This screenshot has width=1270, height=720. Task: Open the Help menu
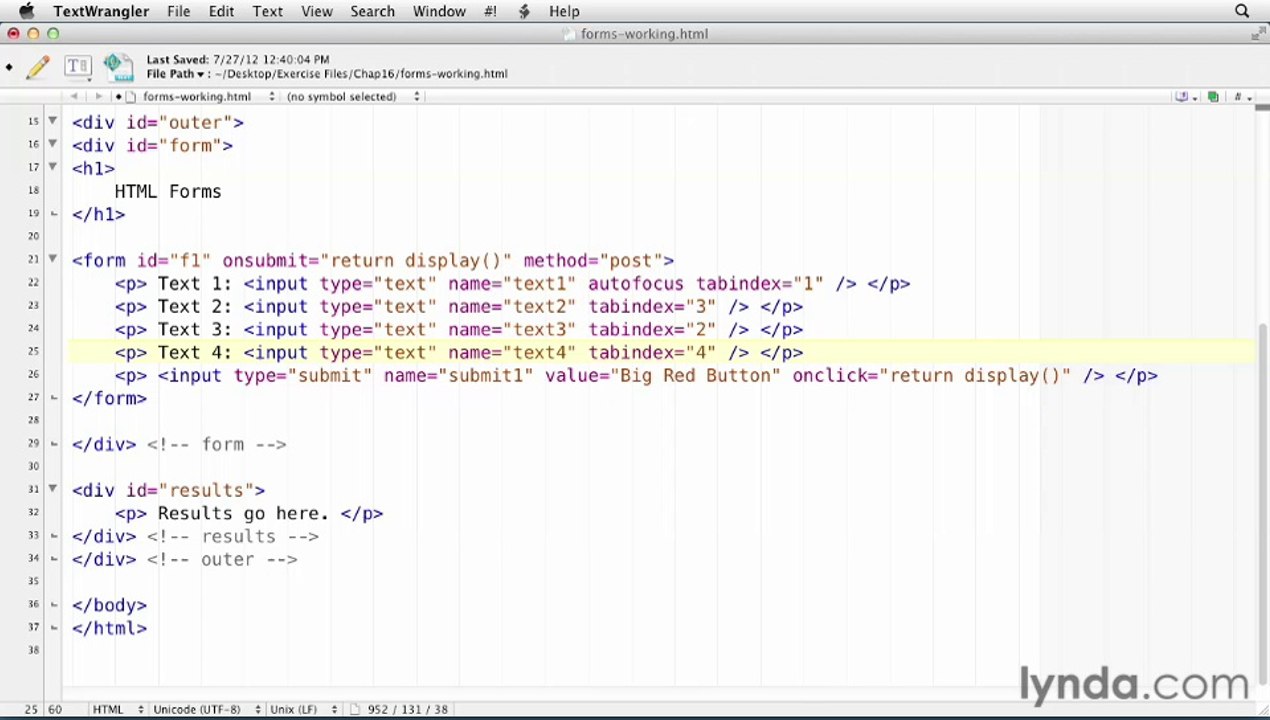564,11
